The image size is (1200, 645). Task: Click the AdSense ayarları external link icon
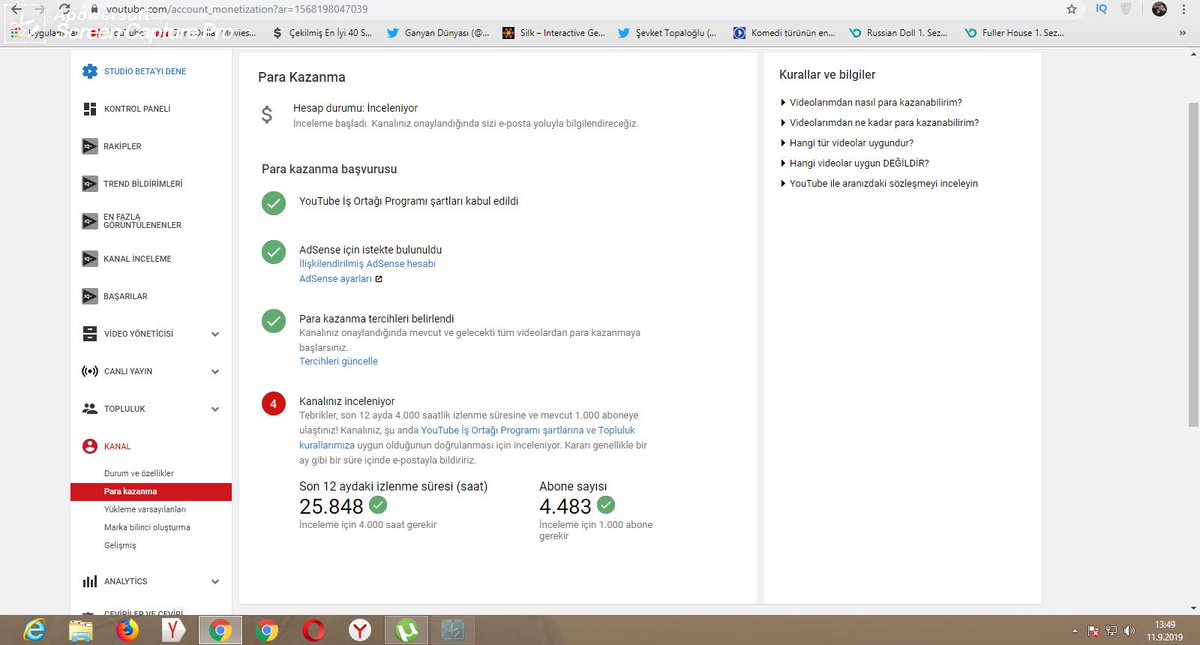coord(378,279)
